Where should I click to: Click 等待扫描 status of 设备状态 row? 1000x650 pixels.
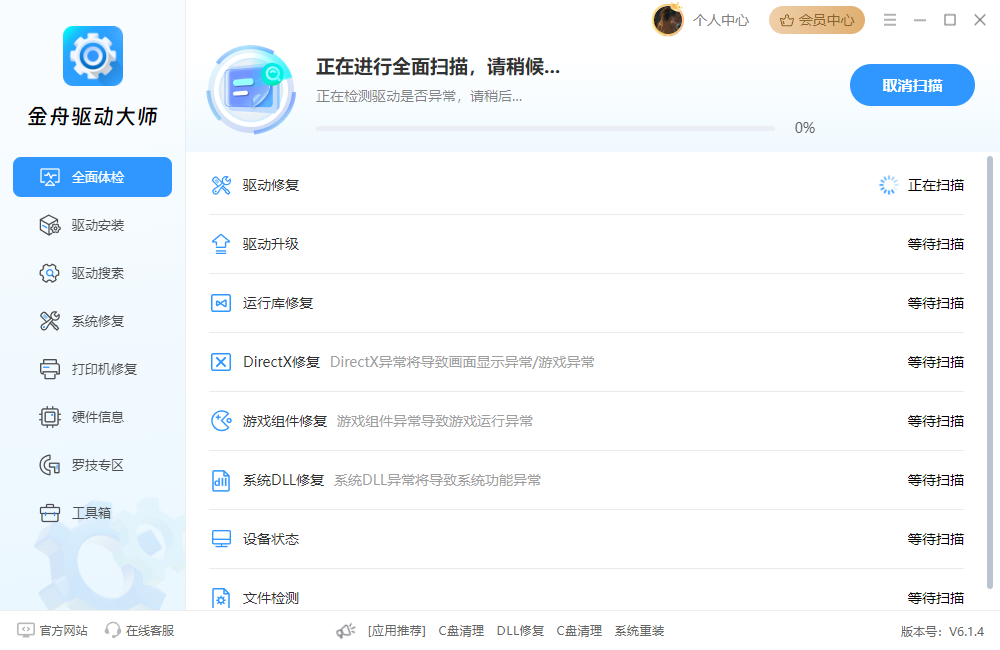tap(936, 539)
